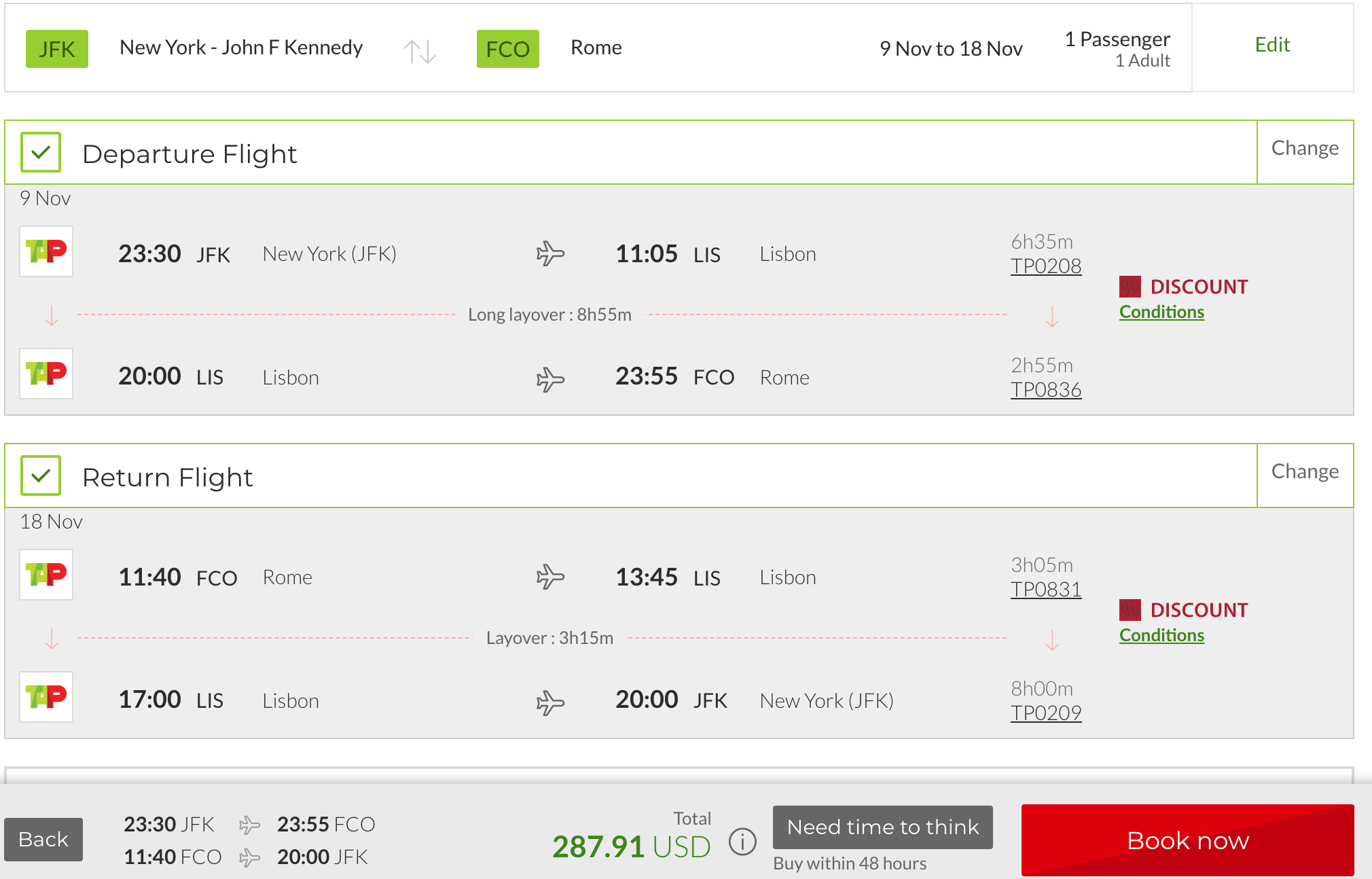This screenshot has width=1372, height=879.
Task: Click the discount percent badge for the departure flight
Action: tap(1130, 286)
